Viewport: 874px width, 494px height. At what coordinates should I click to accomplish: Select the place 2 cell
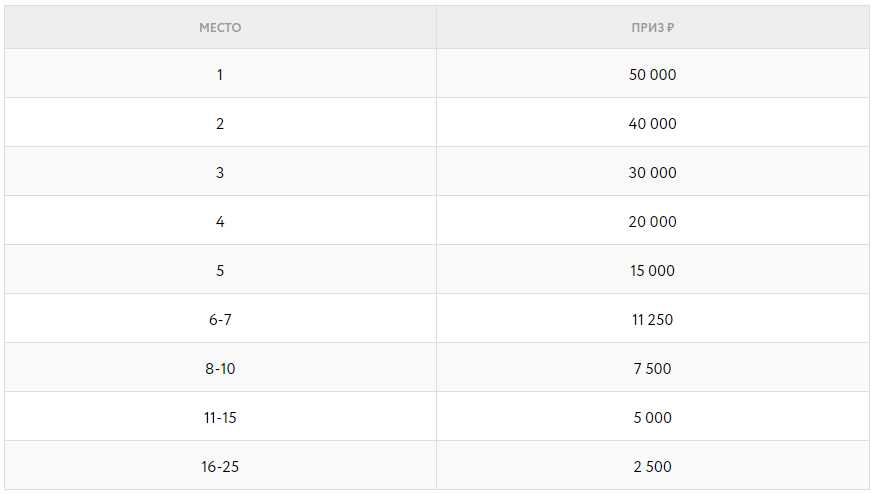click(x=220, y=124)
